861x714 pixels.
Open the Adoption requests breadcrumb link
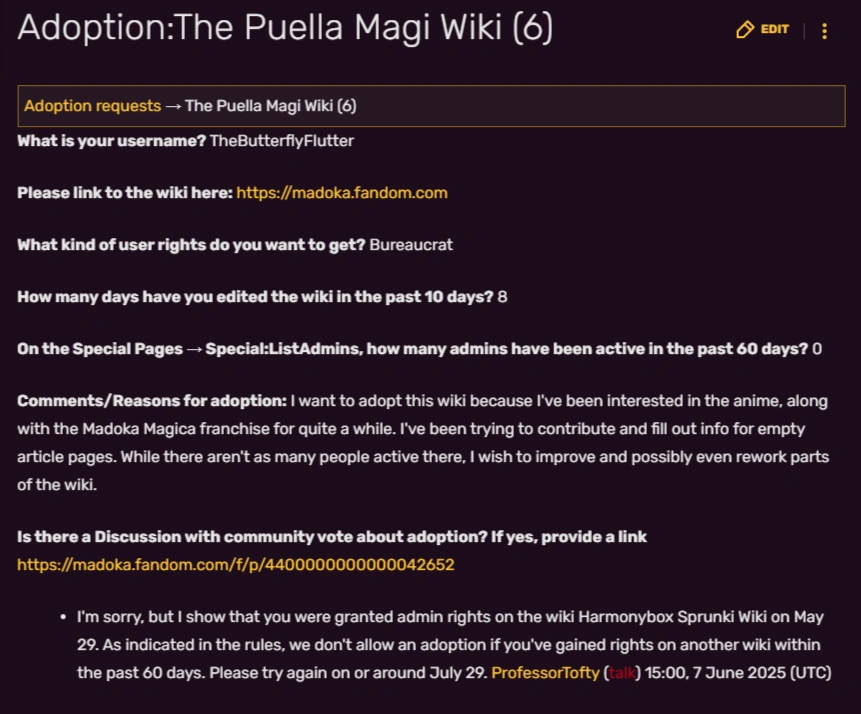point(92,105)
